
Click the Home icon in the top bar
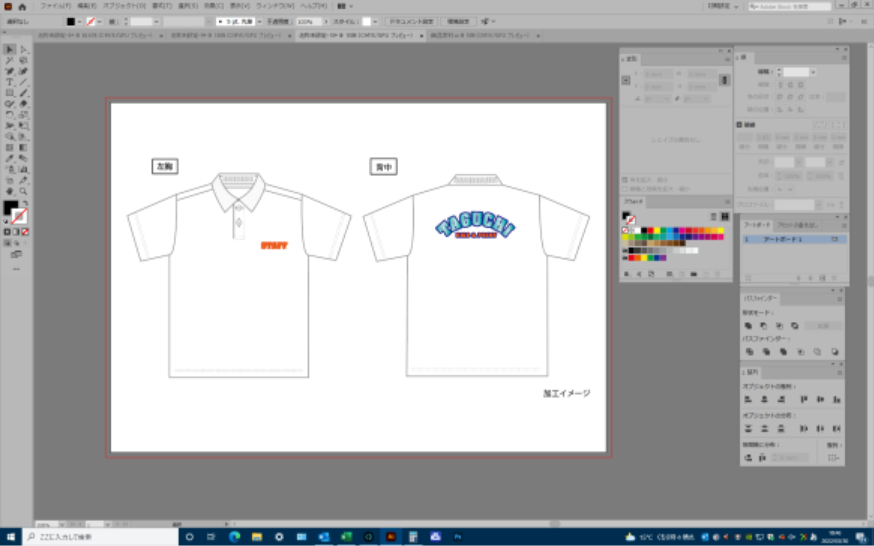[x=22, y=7]
